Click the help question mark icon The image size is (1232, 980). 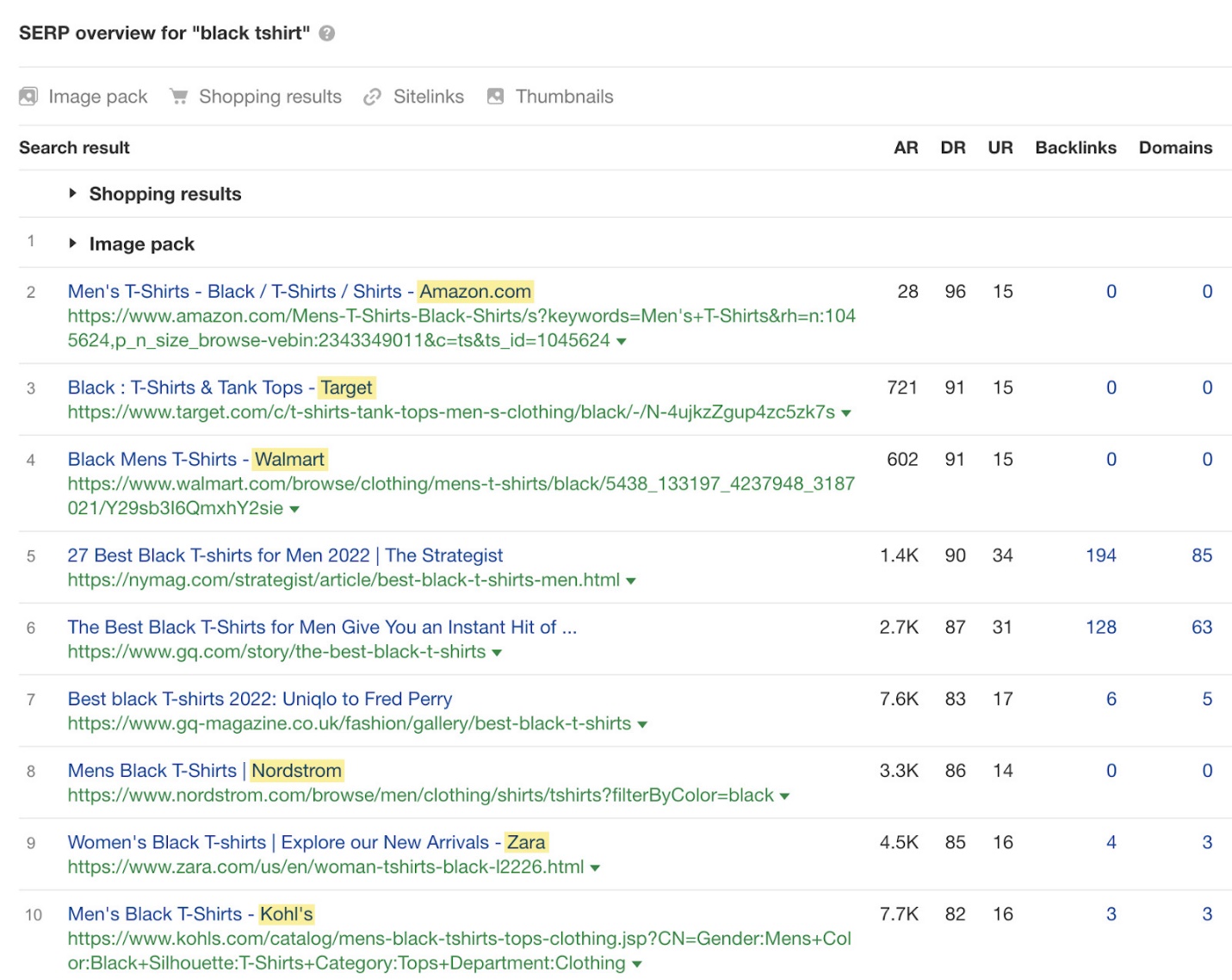[326, 34]
